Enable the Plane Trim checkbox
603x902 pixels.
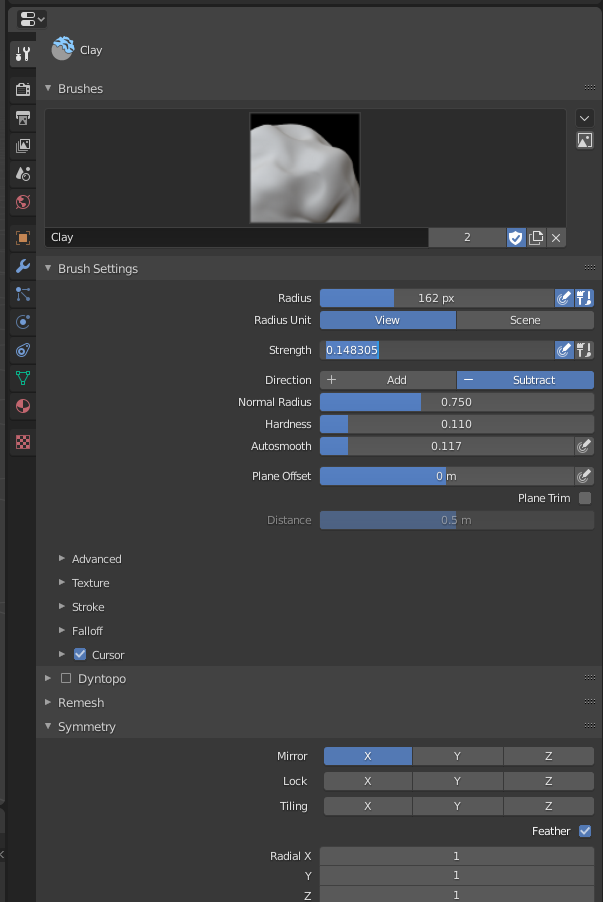click(x=585, y=498)
